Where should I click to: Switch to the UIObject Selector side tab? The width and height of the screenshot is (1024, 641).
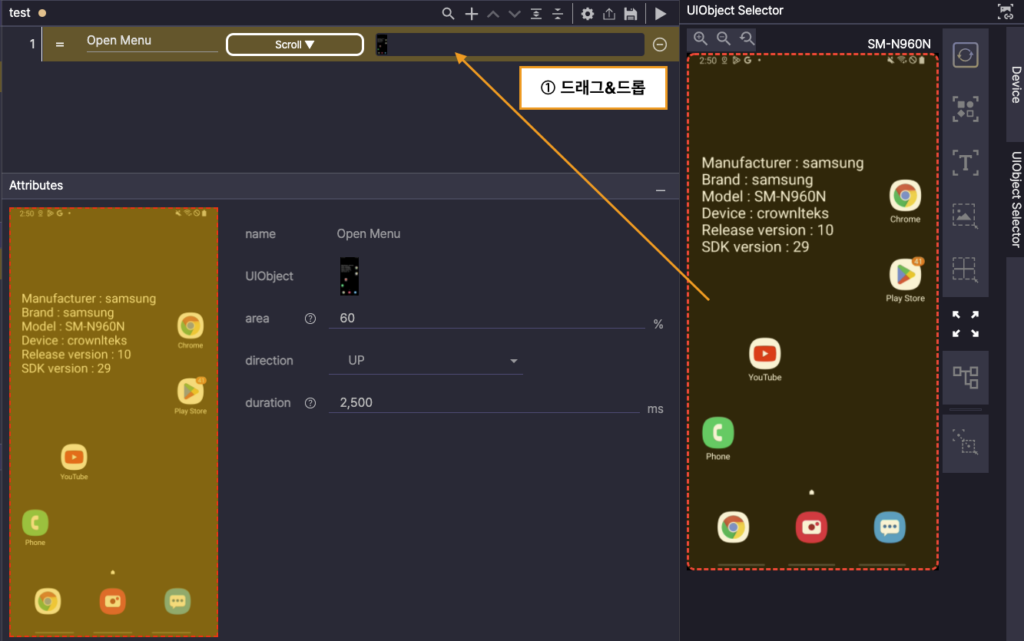point(1015,199)
